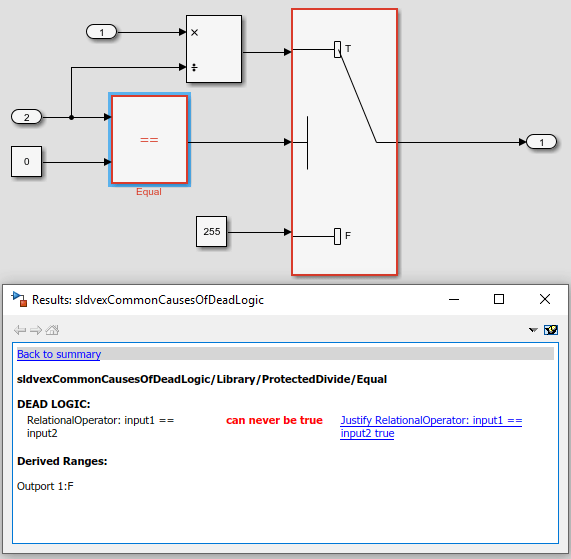Click the highlight icon in results toolbar
571x559 pixels.
tap(551, 330)
